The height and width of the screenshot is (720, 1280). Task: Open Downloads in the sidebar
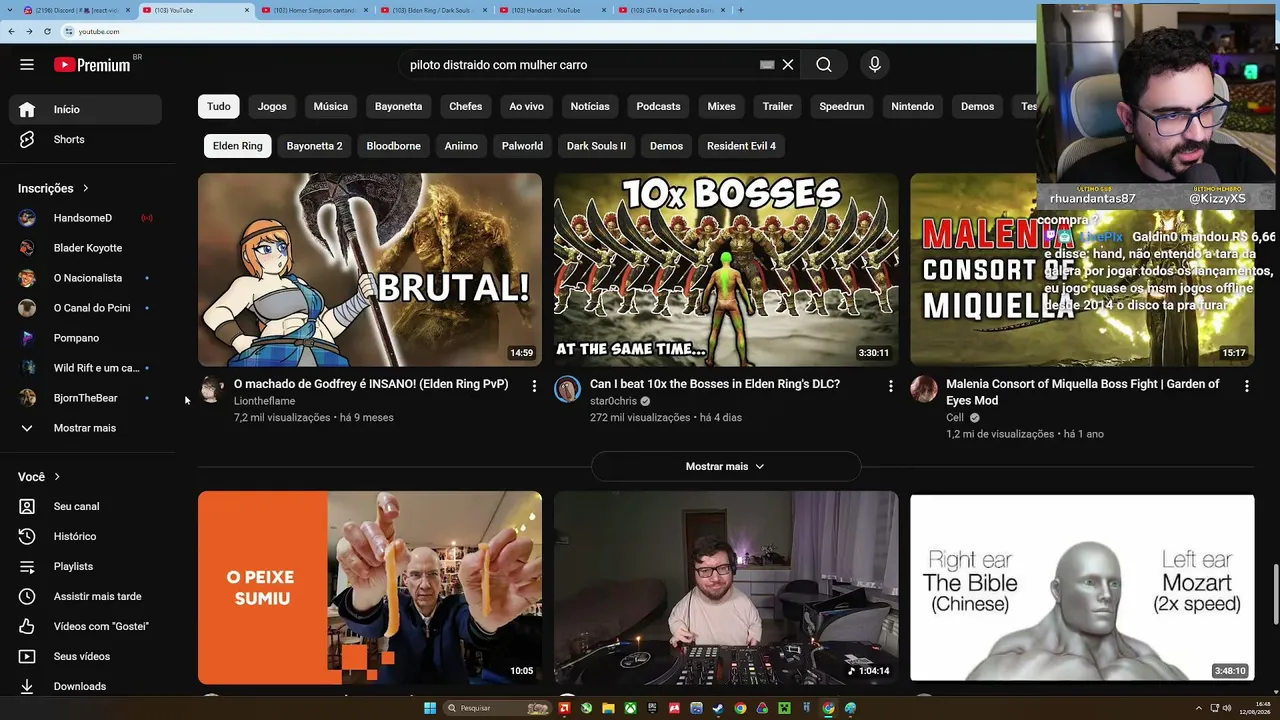[x=85, y=686]
